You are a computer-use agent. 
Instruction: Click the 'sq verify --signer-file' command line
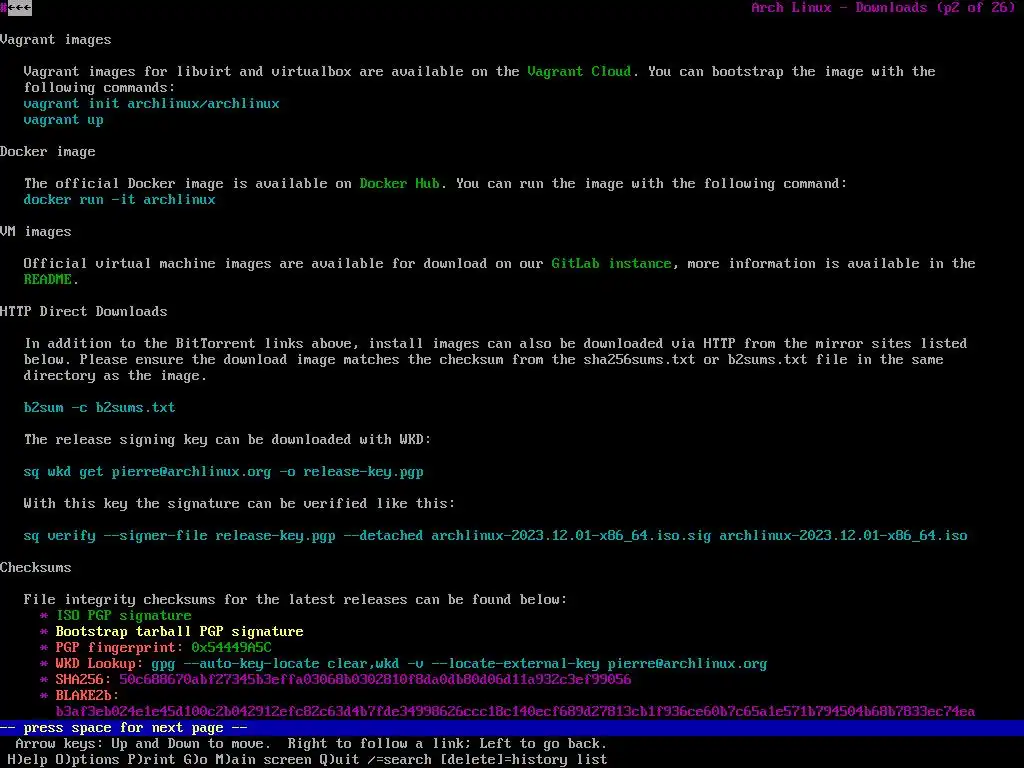tap(496, 536)
